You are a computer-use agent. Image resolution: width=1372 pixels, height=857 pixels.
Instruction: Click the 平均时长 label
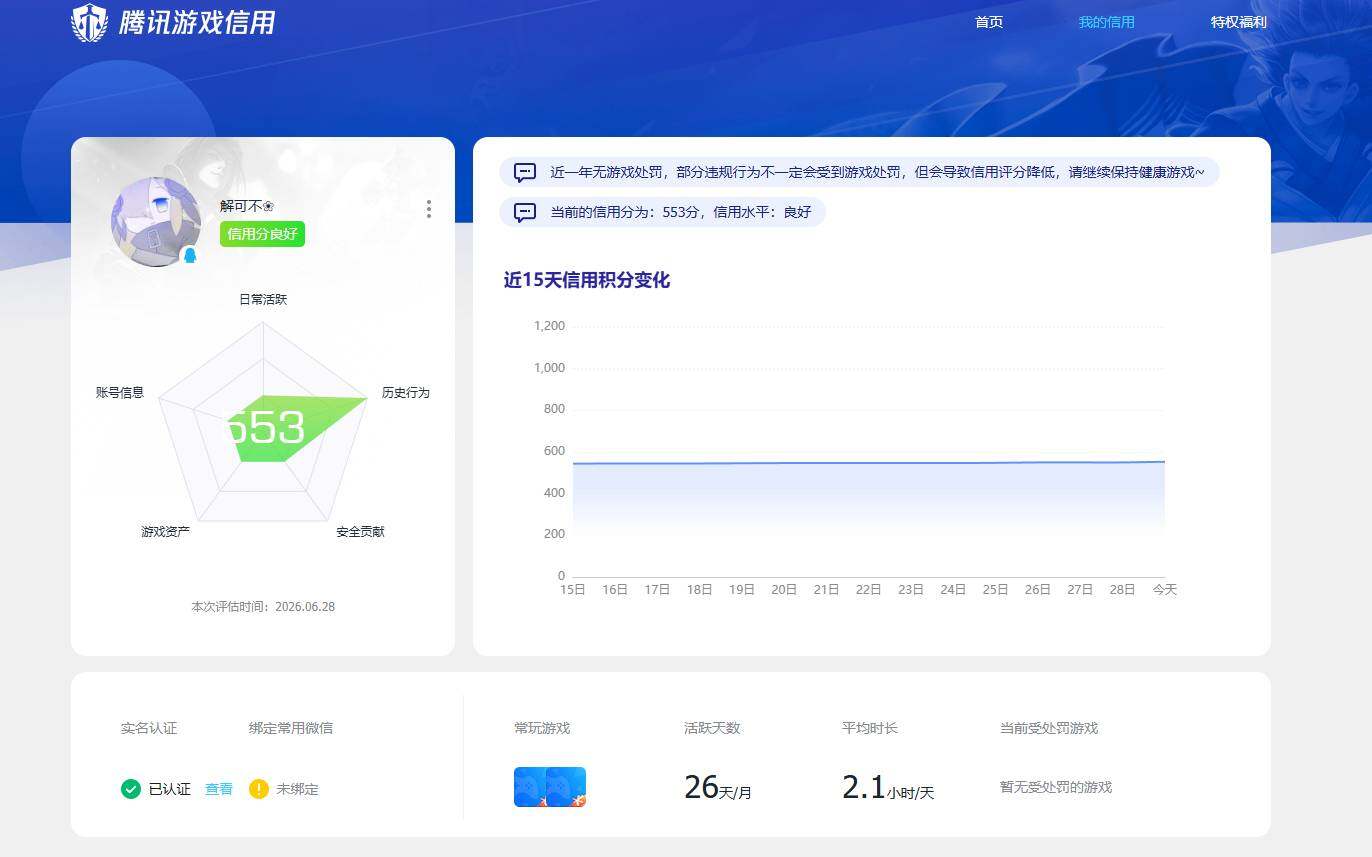(870, 728)
